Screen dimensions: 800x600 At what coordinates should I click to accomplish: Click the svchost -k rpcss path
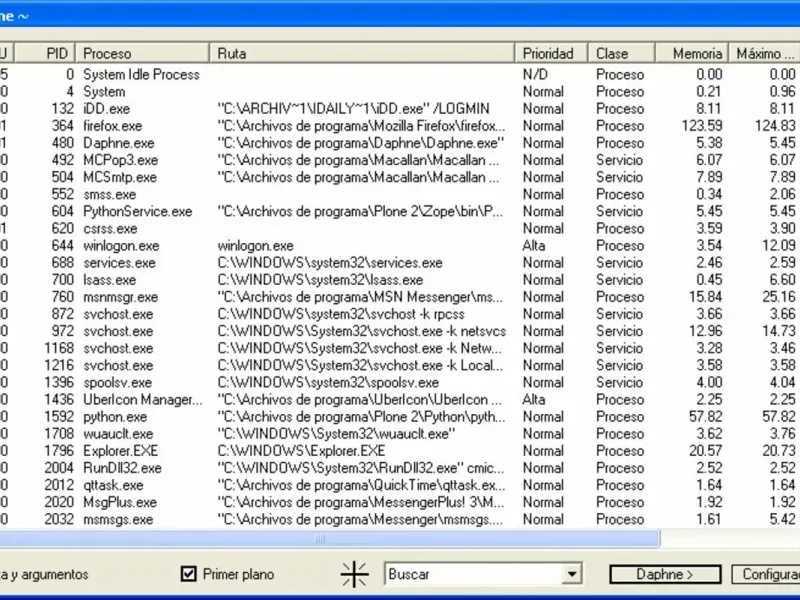click(341, 314)
